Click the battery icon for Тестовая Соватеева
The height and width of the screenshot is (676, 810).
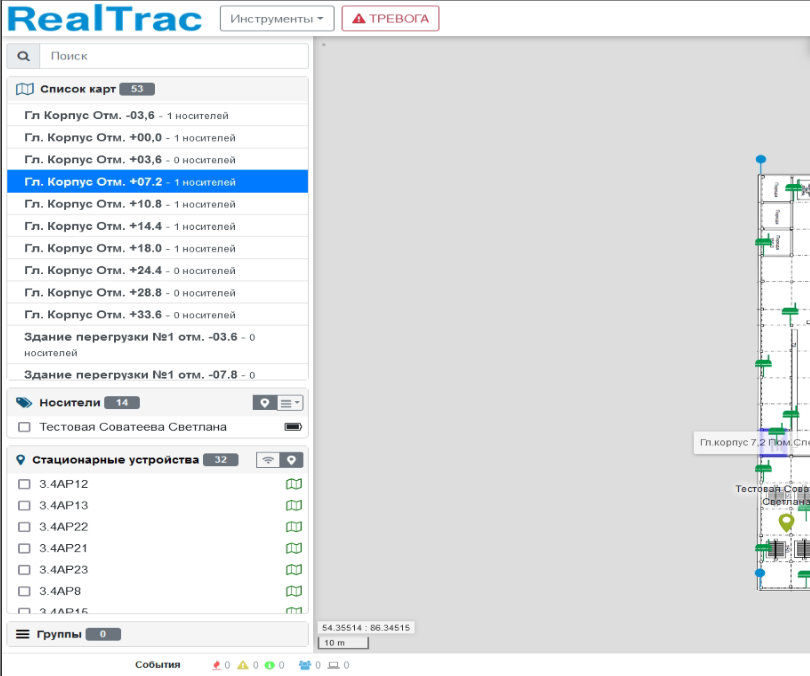pyautogui.click(x=293, y=427)
